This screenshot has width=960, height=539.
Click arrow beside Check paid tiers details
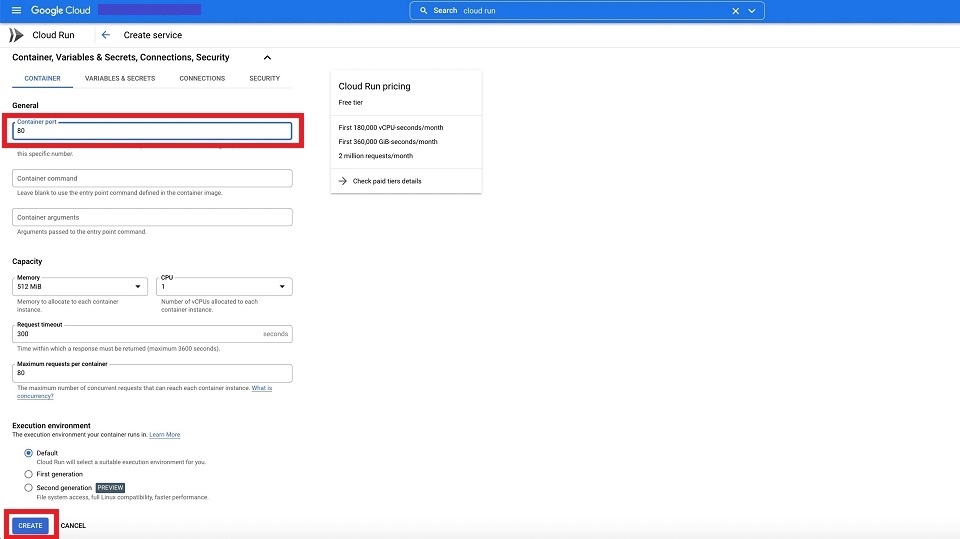tap(342, 181)
